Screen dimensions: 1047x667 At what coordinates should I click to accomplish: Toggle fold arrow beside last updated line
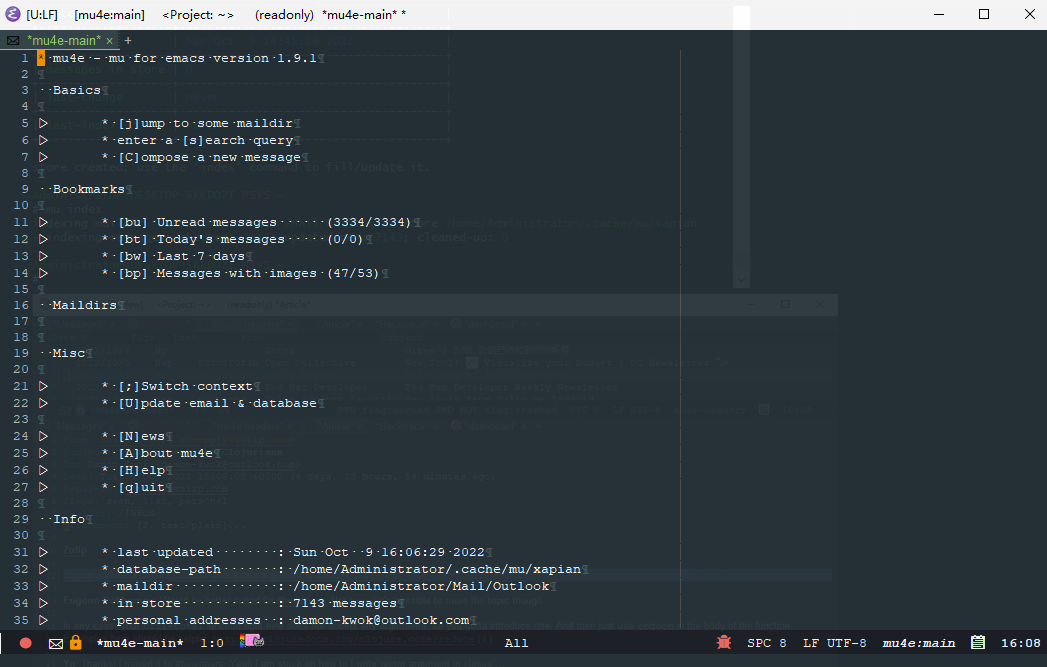(43, 552)
